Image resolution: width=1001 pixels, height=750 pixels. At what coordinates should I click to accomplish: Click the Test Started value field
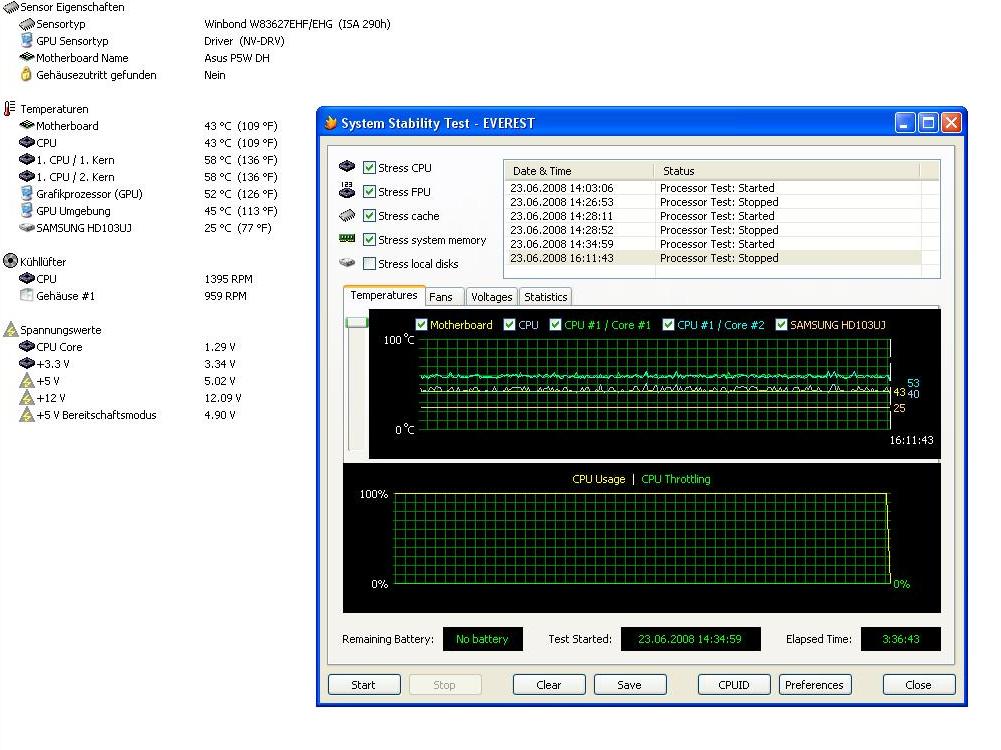pyautogui.click(x=691, y=639)
